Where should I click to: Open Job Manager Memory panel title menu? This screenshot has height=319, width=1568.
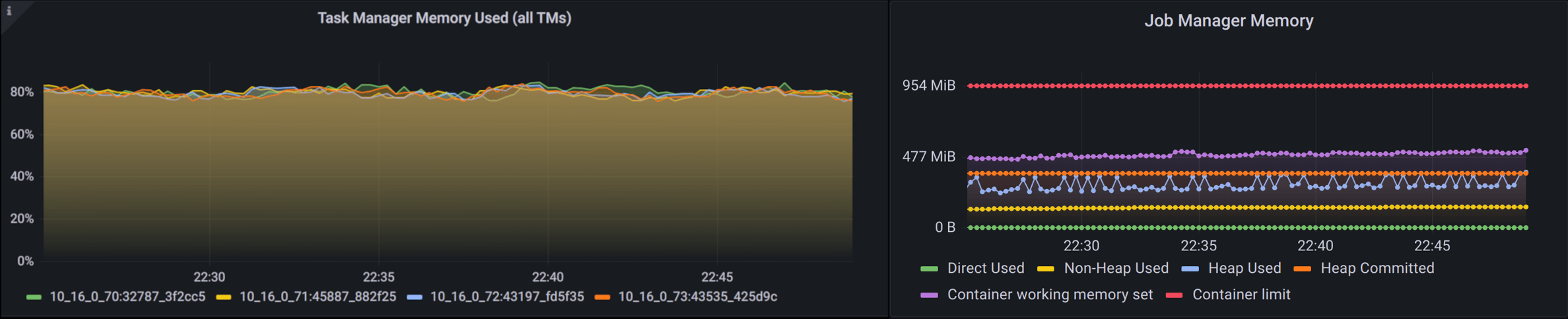(1228, 21)
